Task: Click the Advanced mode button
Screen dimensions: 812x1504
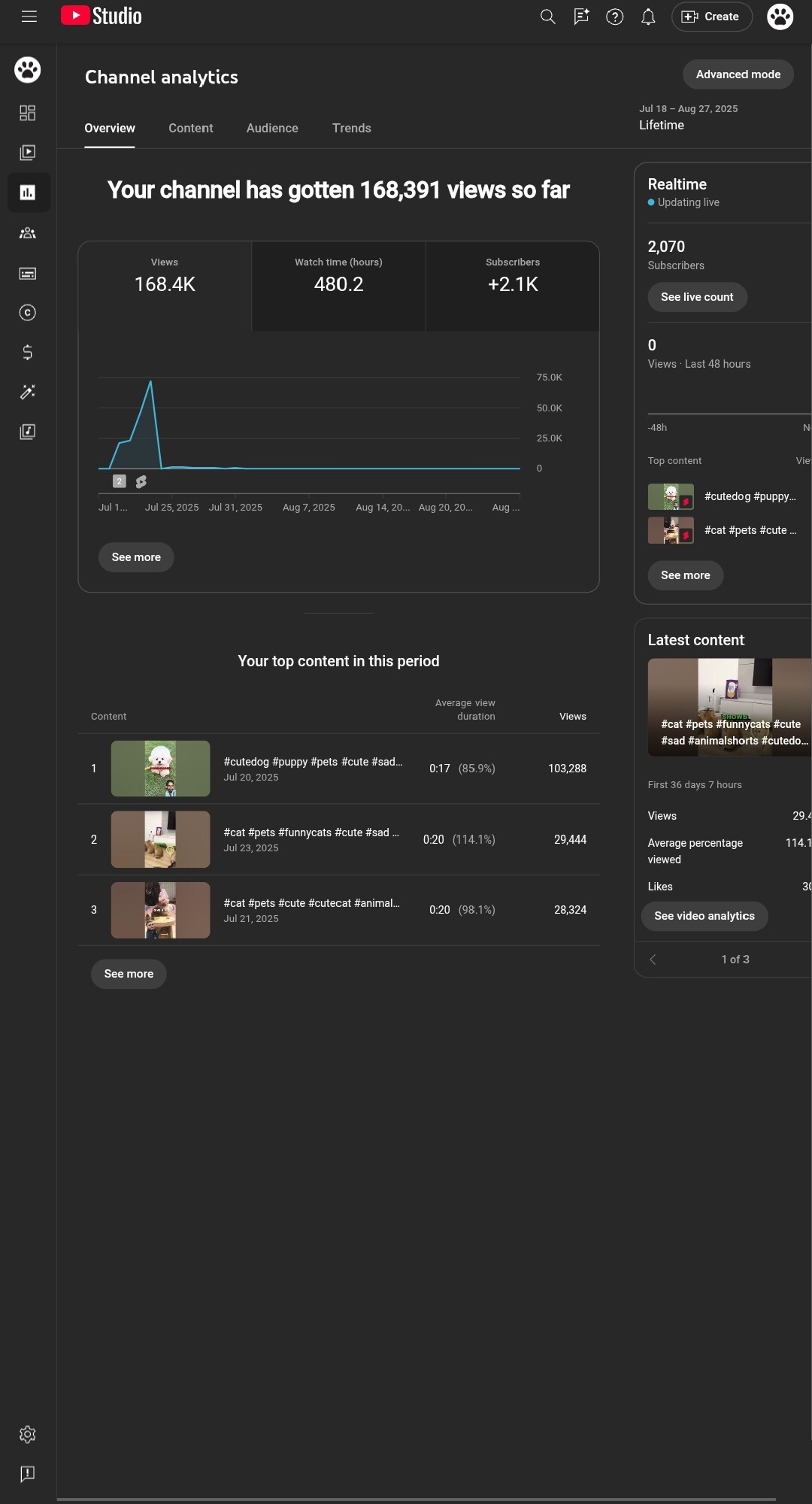Action: tap(738, 74)
